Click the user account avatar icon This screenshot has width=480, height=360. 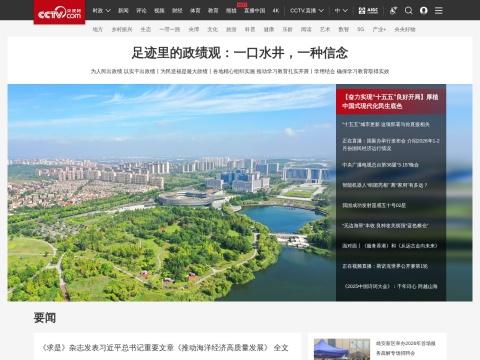(x=424, y=11)
